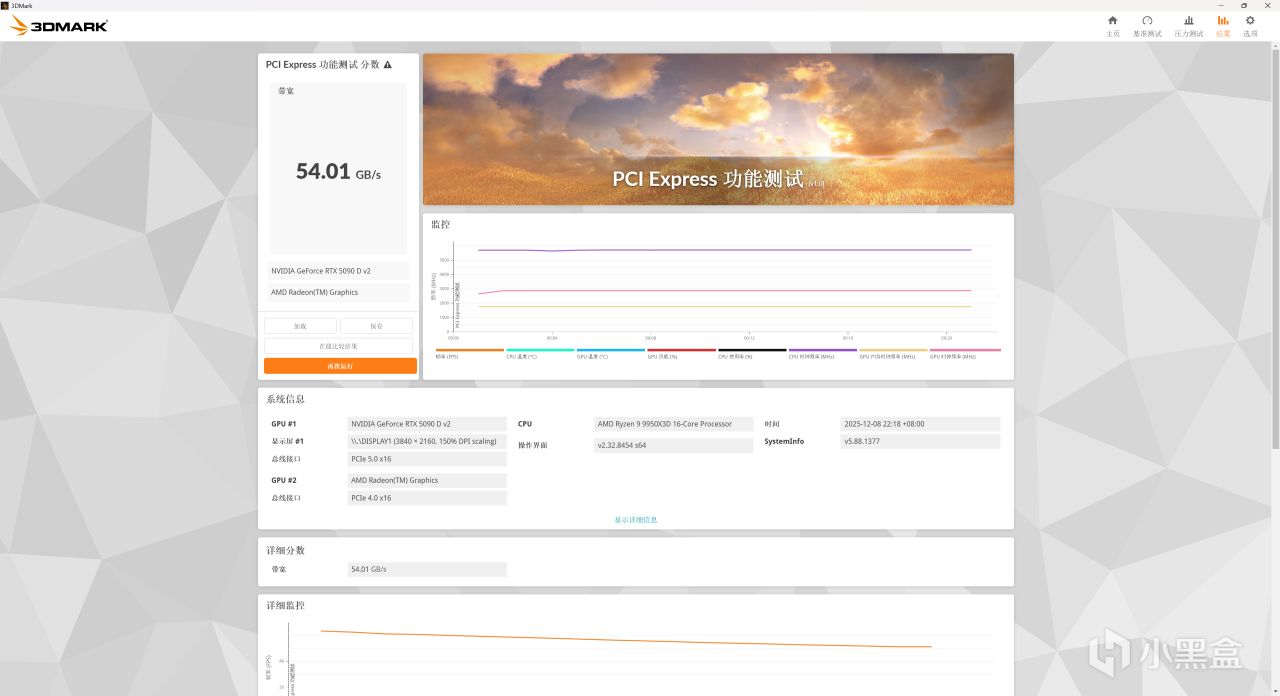1280x696 pixels.
Task: Click the orange FPS line in detailed chart
Action: click(x=626, y=639)
